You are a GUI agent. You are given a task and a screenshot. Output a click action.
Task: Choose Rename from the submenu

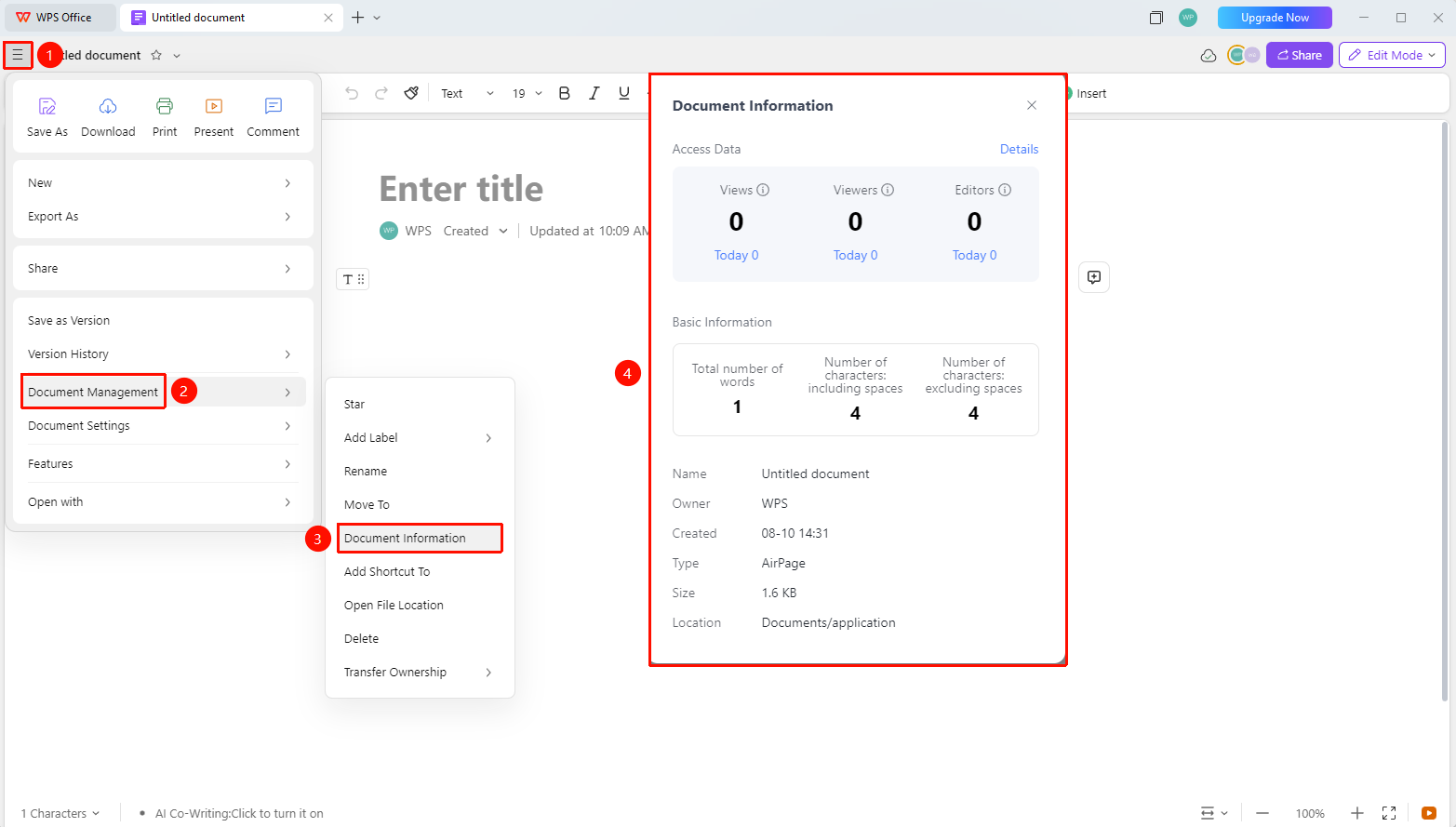coord(366,472)
